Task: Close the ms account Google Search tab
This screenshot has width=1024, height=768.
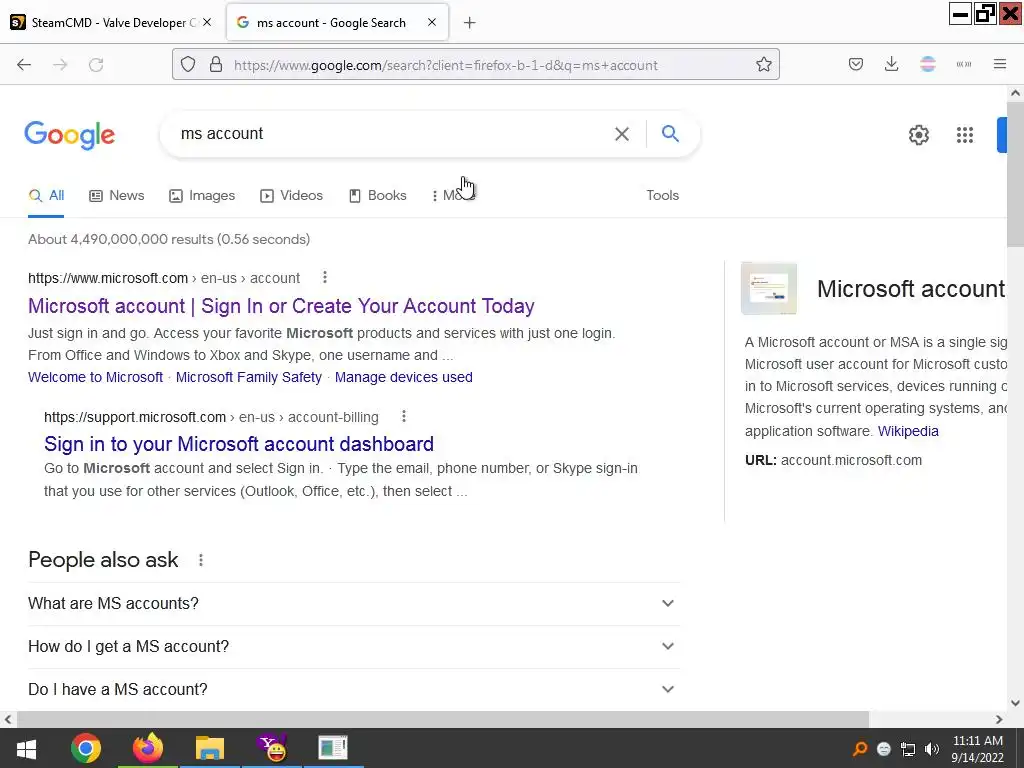Action: tap(432, 22)
